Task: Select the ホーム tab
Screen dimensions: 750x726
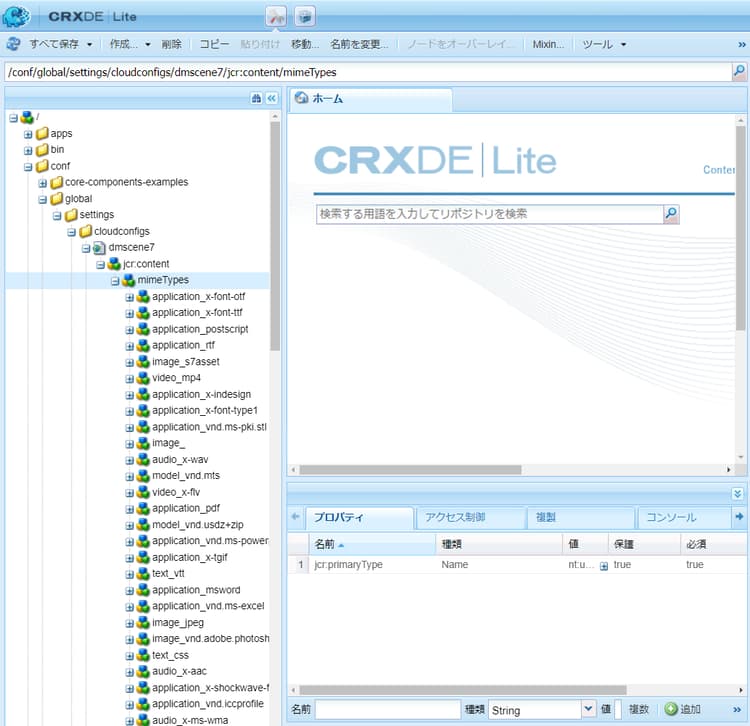Action: (370, 99)
